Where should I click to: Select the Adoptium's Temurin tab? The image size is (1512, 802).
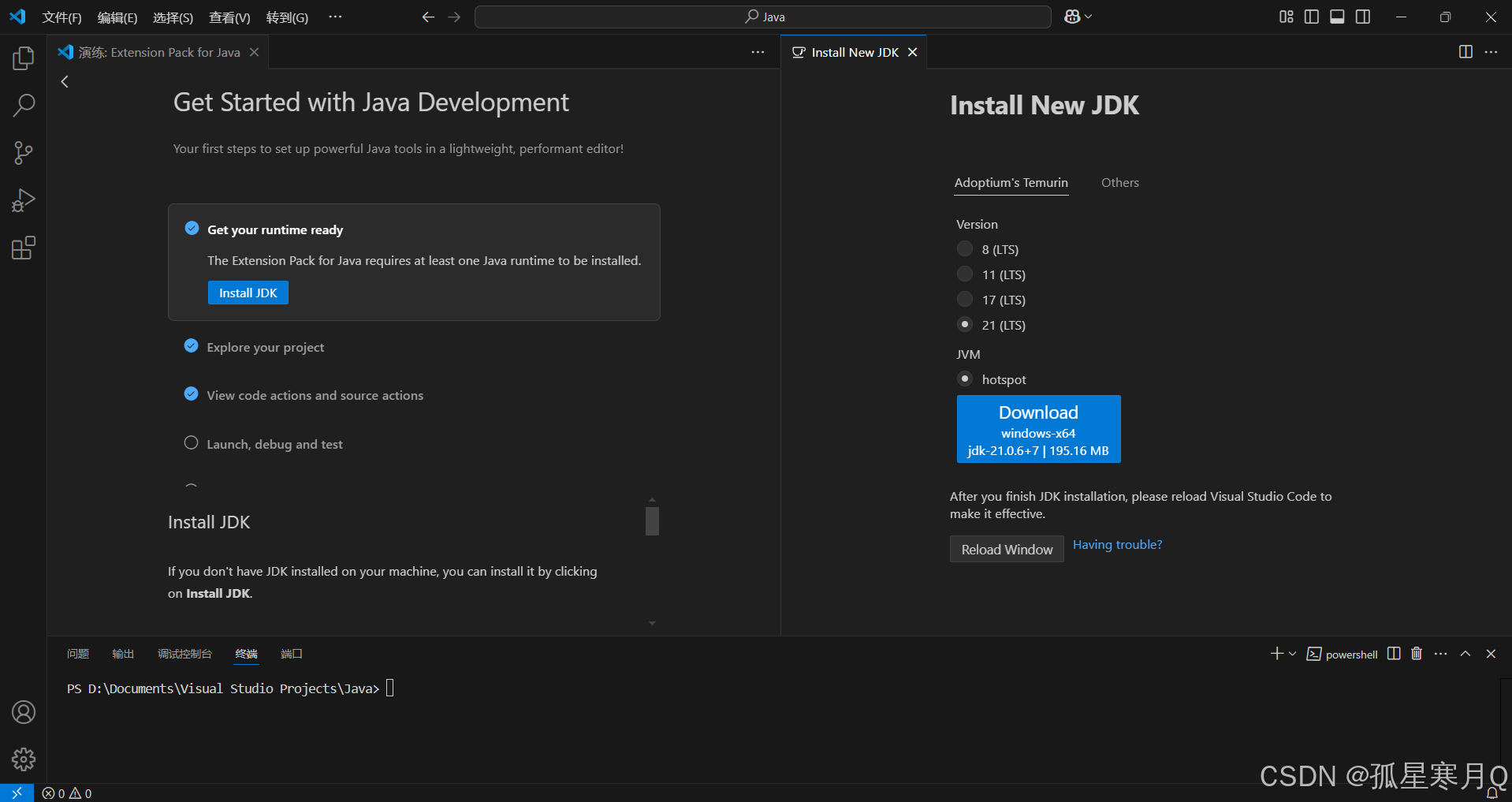click(x=1011, y=182)
